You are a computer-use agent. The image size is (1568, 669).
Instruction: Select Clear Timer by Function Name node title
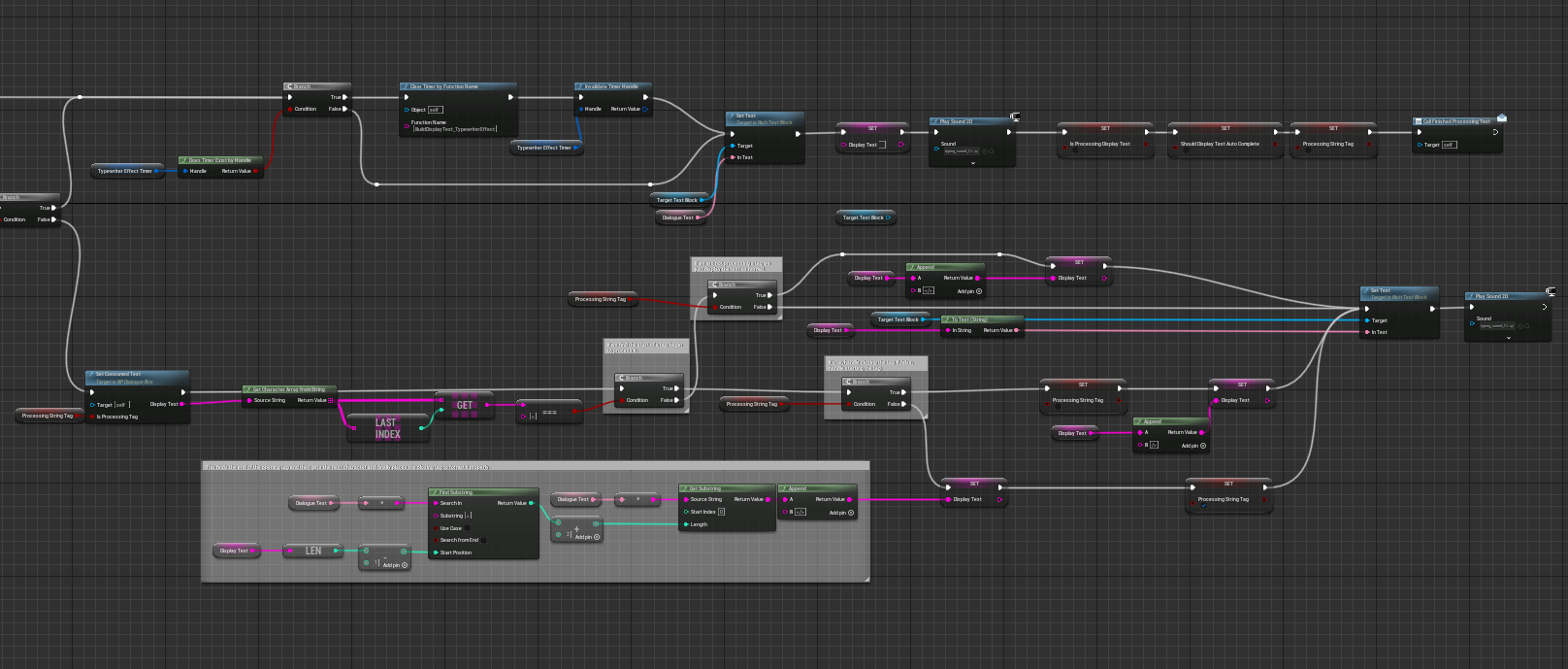click(x=443, y=86)
